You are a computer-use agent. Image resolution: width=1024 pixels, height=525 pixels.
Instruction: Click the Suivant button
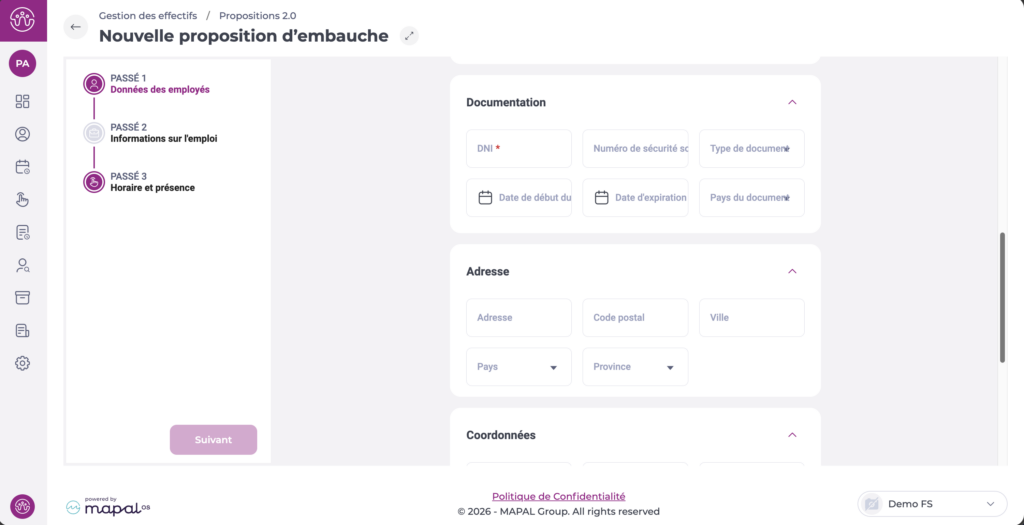click(213, 440)
